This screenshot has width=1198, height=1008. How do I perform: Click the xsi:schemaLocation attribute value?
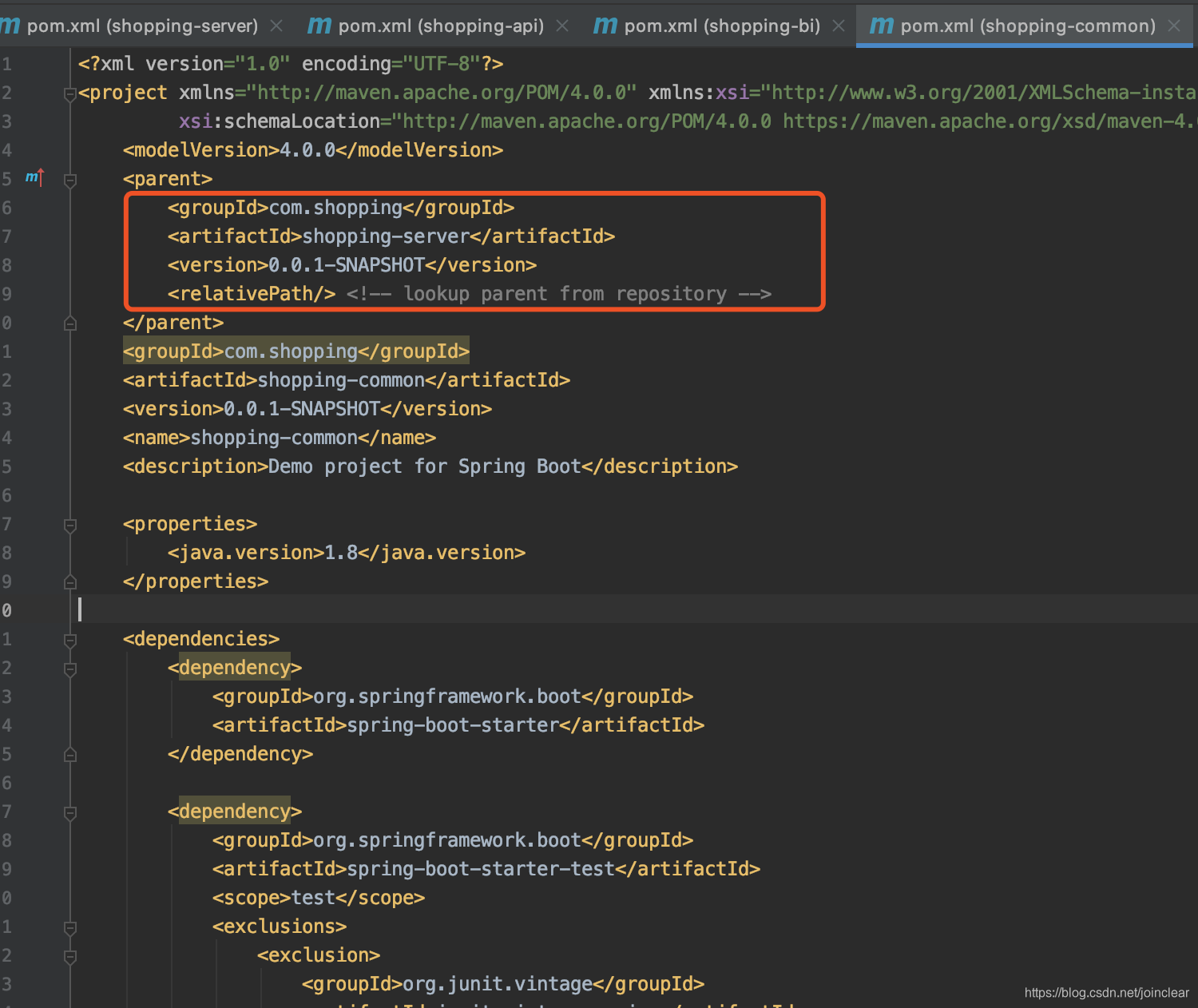pyautogui.click(x=795, y=121)
